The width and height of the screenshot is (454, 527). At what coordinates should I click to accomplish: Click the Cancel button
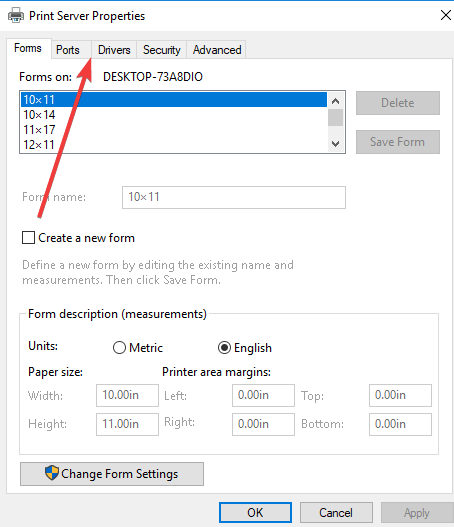(x=336, y=513)
